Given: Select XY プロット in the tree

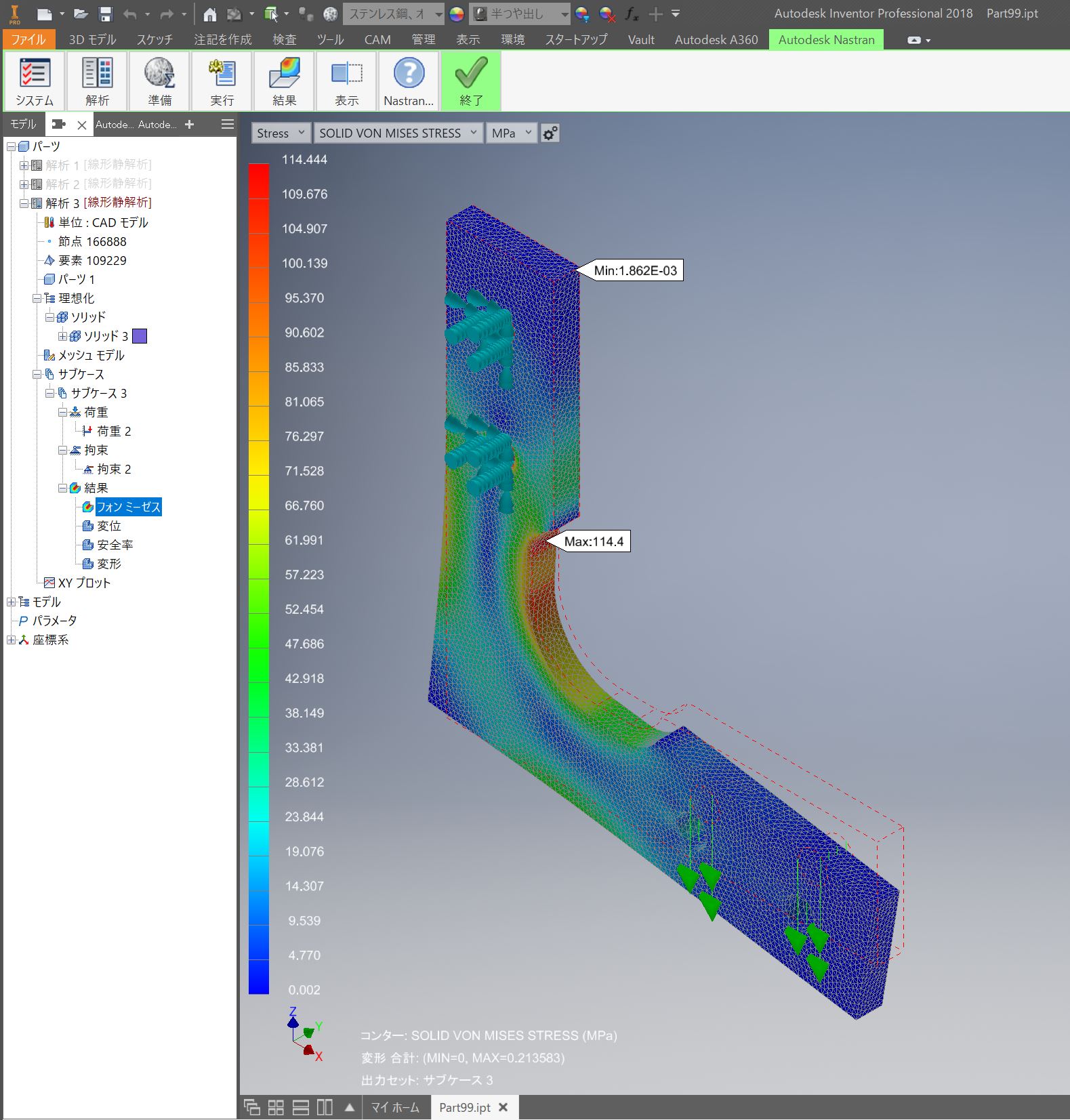Looking at the screenshot, I should tap(83, 583).
